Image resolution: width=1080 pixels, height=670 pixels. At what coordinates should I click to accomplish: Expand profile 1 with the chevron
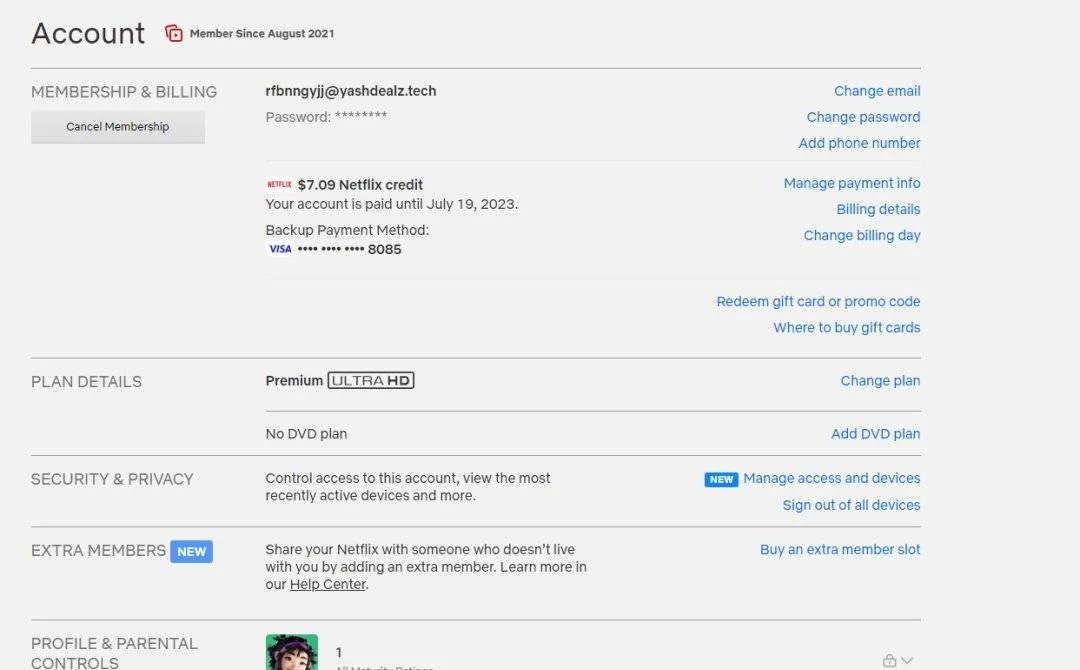tap(907, 661)
